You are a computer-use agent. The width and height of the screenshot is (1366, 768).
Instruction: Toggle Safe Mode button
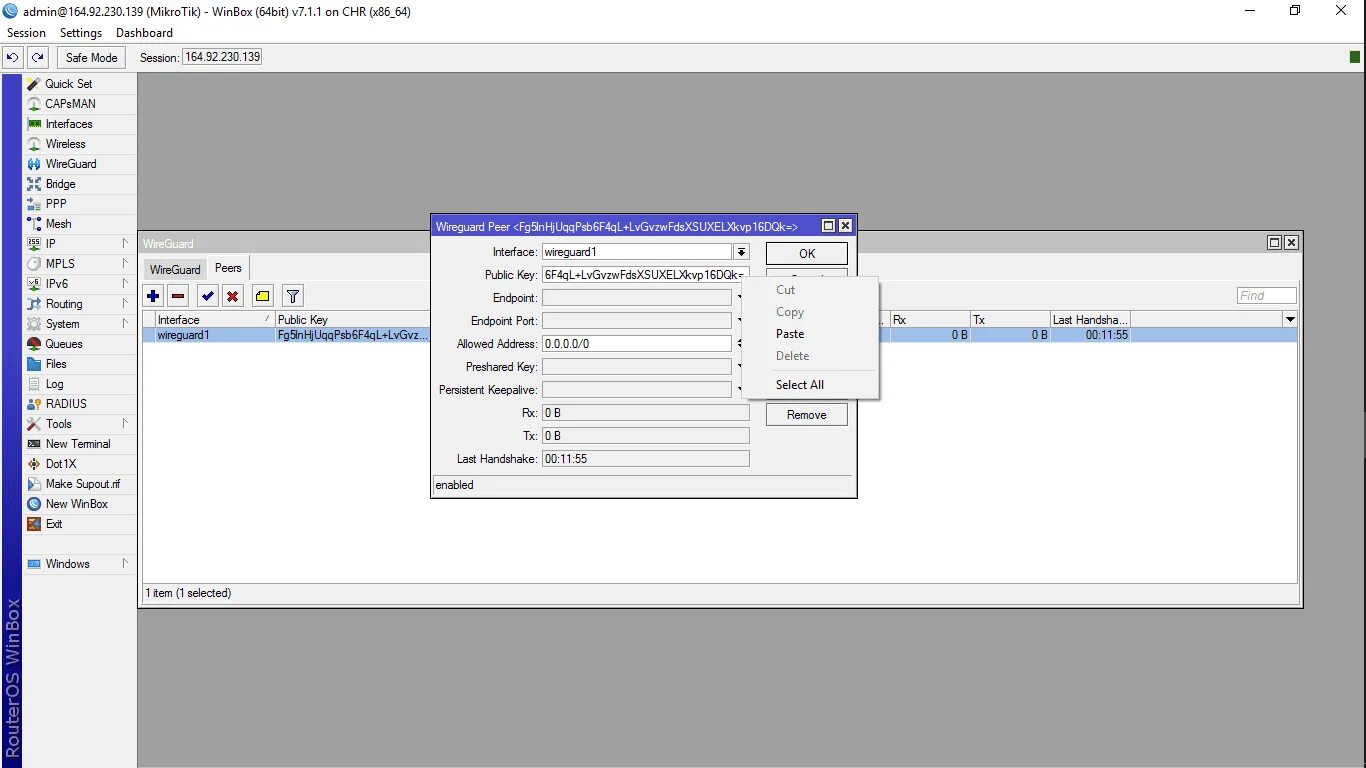(92, 58)
